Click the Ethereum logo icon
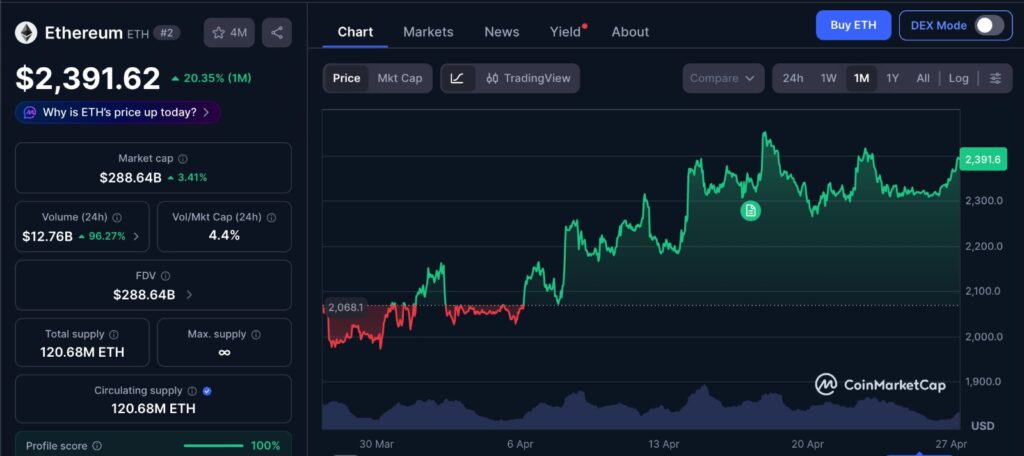 [x=27, y=33]
